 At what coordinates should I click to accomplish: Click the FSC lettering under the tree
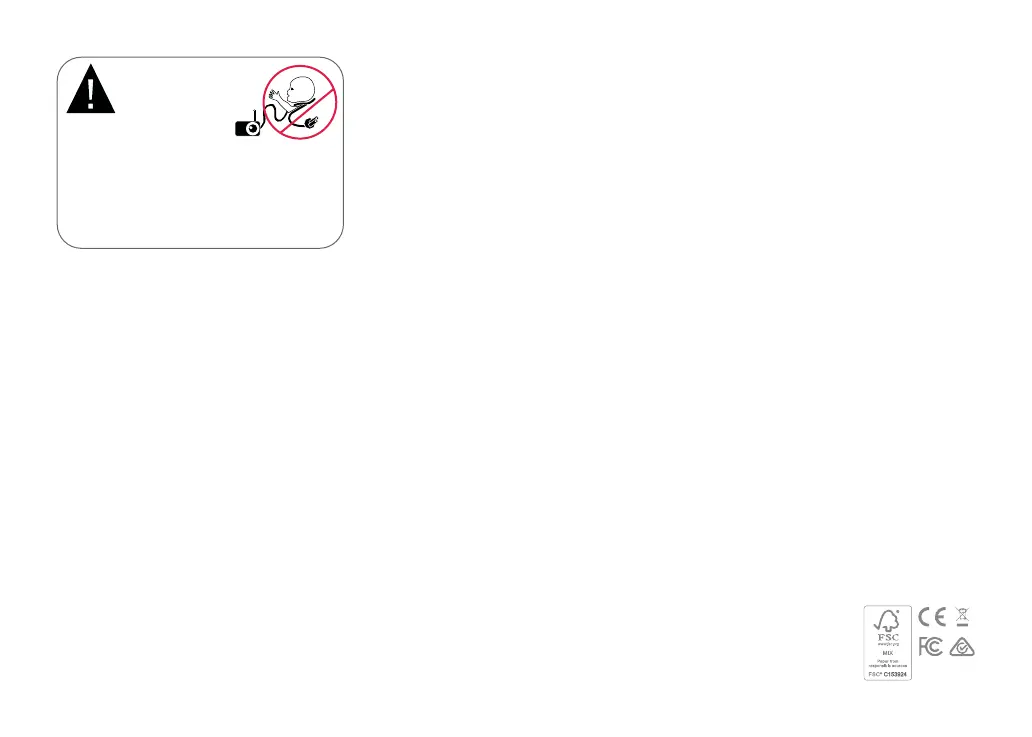click(x=888, y=637)
